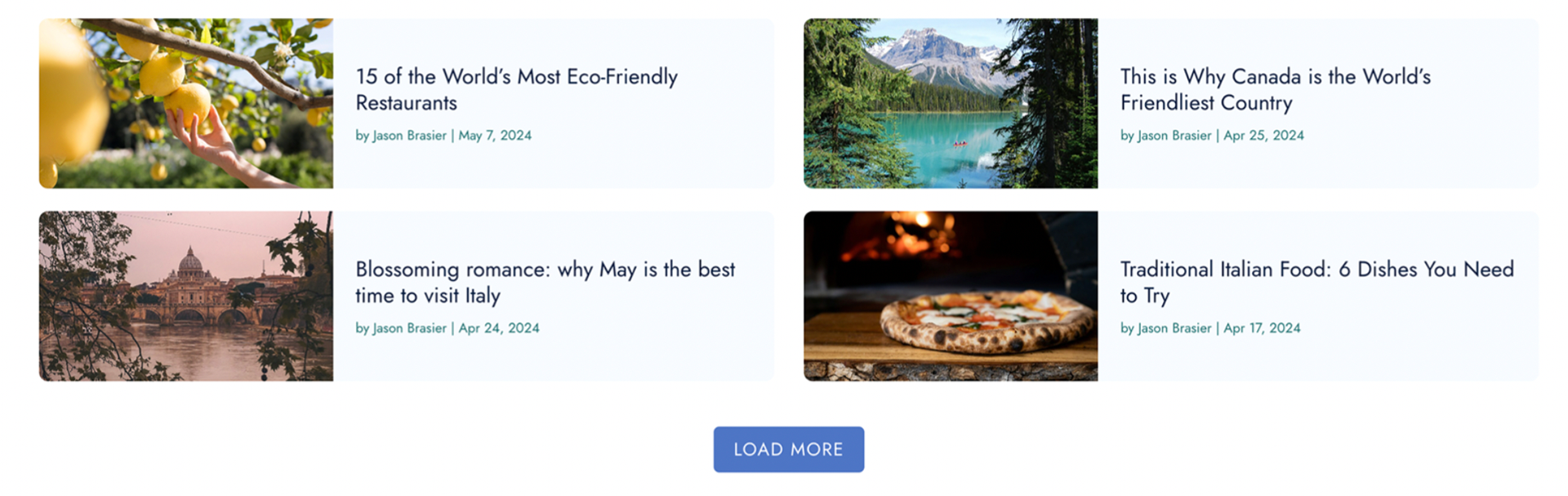Click empty area of the Canada card
Image resolution: width=1568 pixels, height=496 pixels.
(x=1421, y=168)
